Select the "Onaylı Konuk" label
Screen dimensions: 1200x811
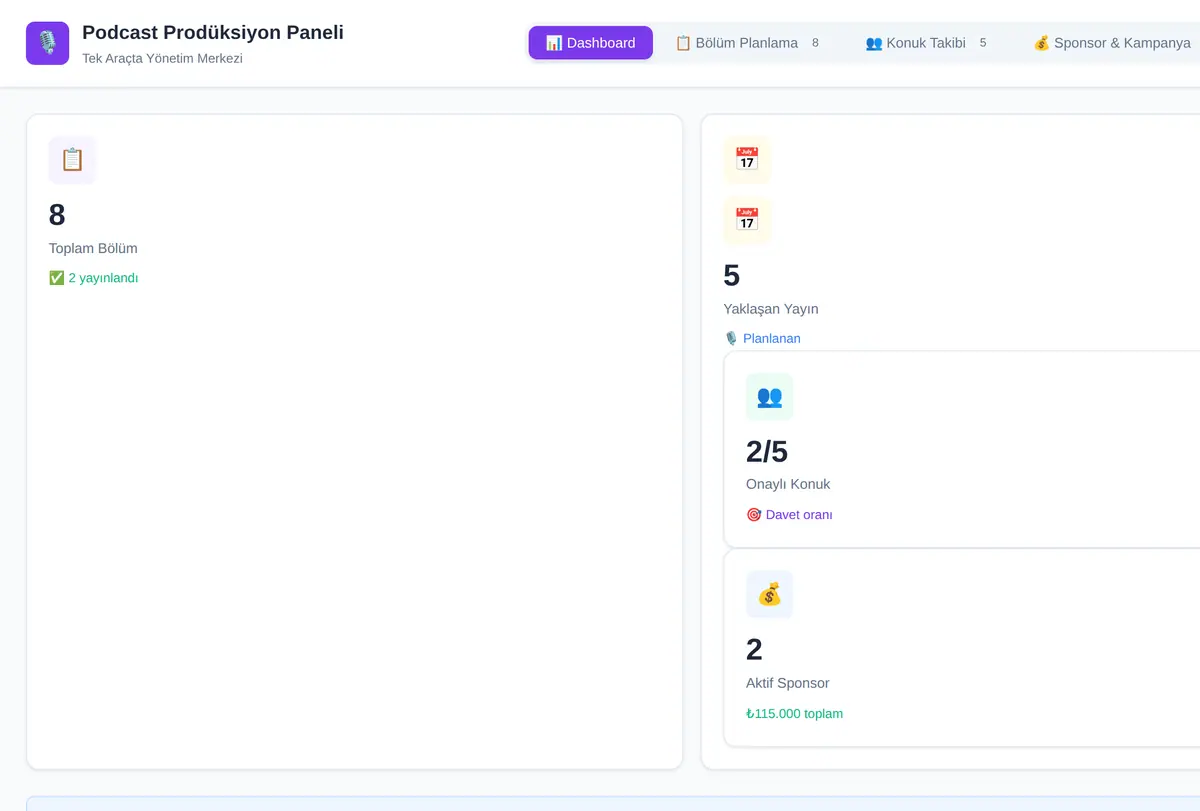[x=788, y=484]
